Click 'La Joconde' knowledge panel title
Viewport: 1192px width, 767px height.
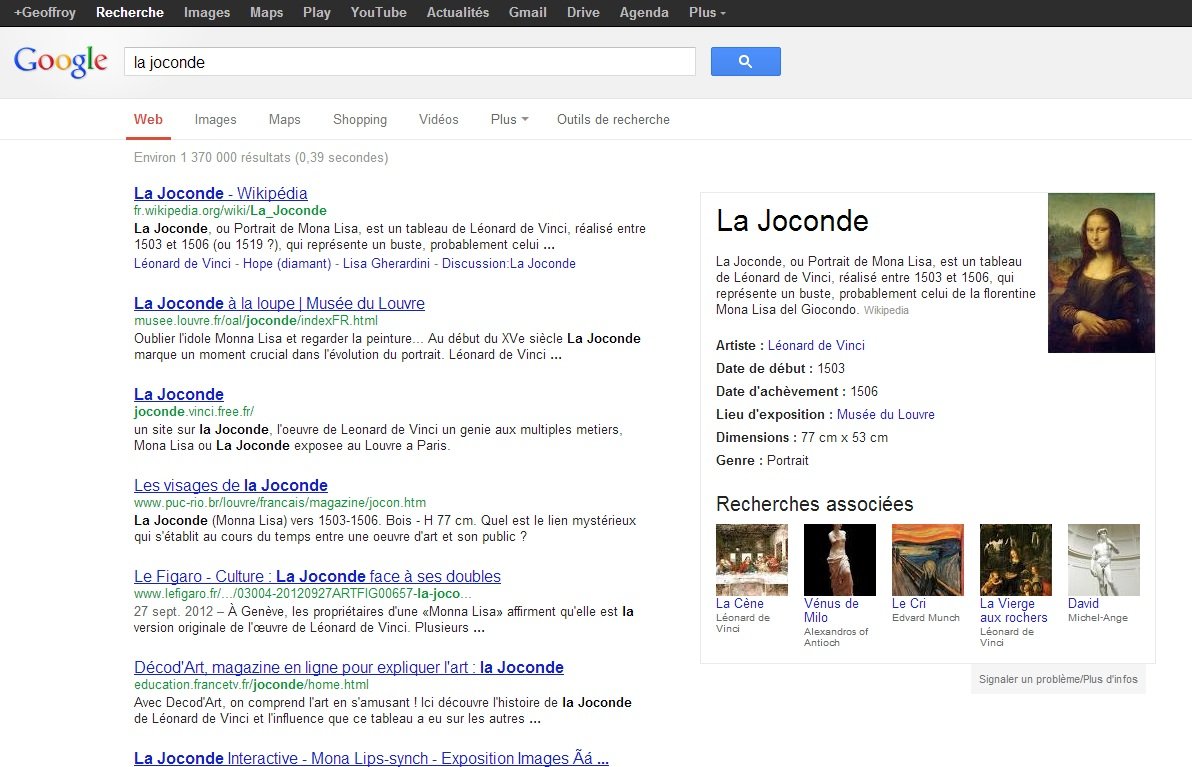coord(792,220)
